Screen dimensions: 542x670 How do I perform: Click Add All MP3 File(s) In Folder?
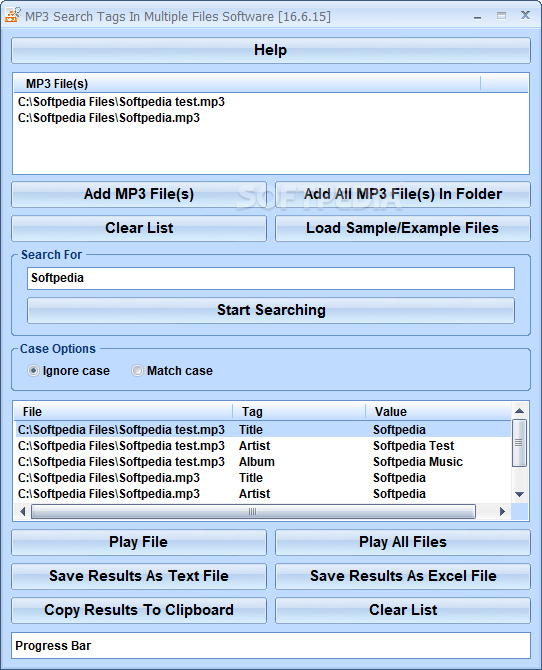click(x=403, y=194)
